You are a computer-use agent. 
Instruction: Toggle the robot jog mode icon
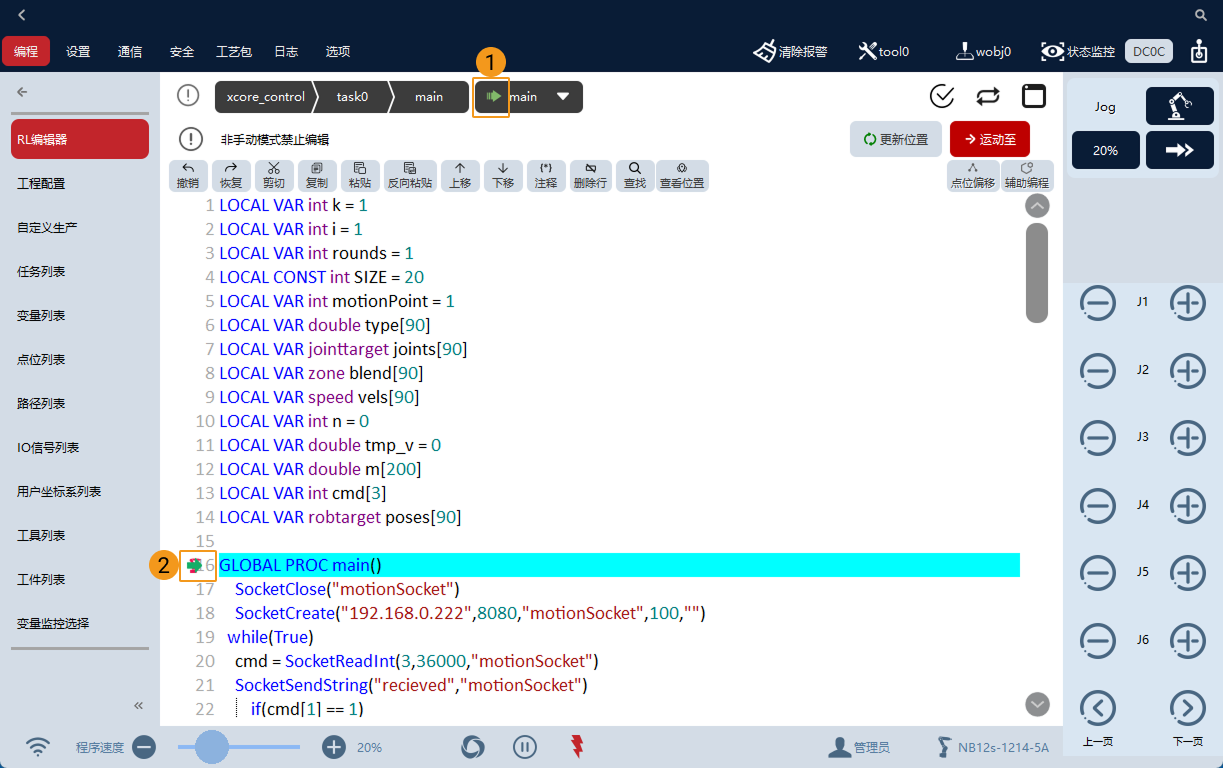click(1179, 106)
